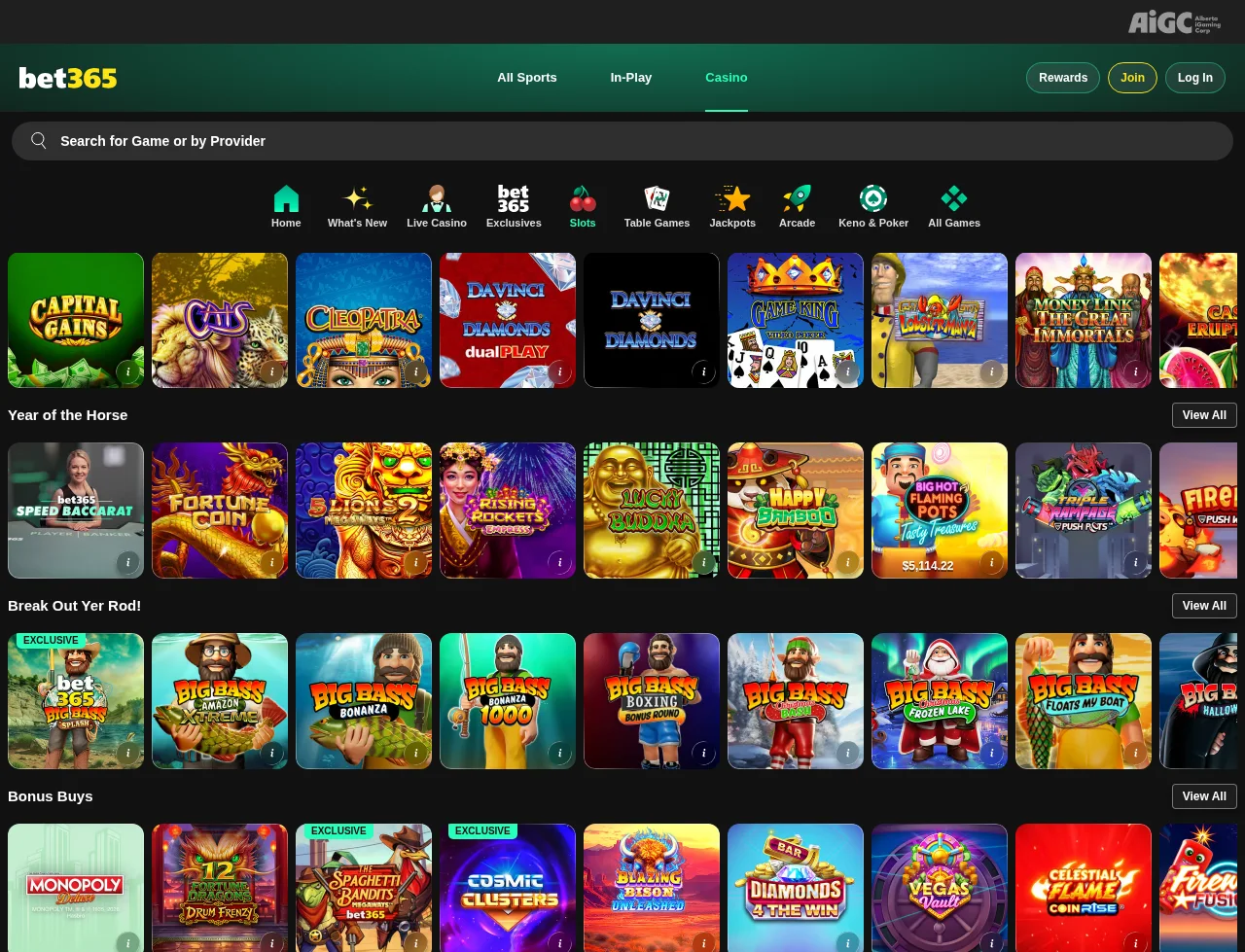
Task: Show info for Capital Gains game
Action: (x=127, y=371)
